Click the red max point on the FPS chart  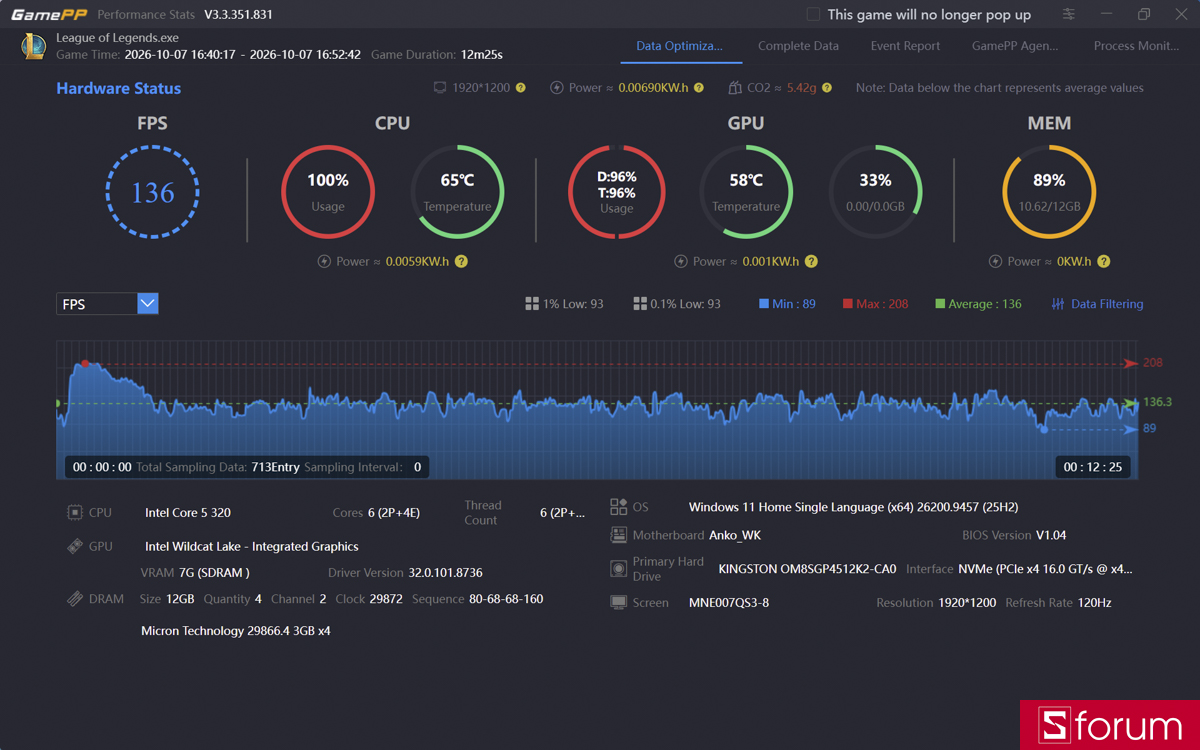coord(85,364)
